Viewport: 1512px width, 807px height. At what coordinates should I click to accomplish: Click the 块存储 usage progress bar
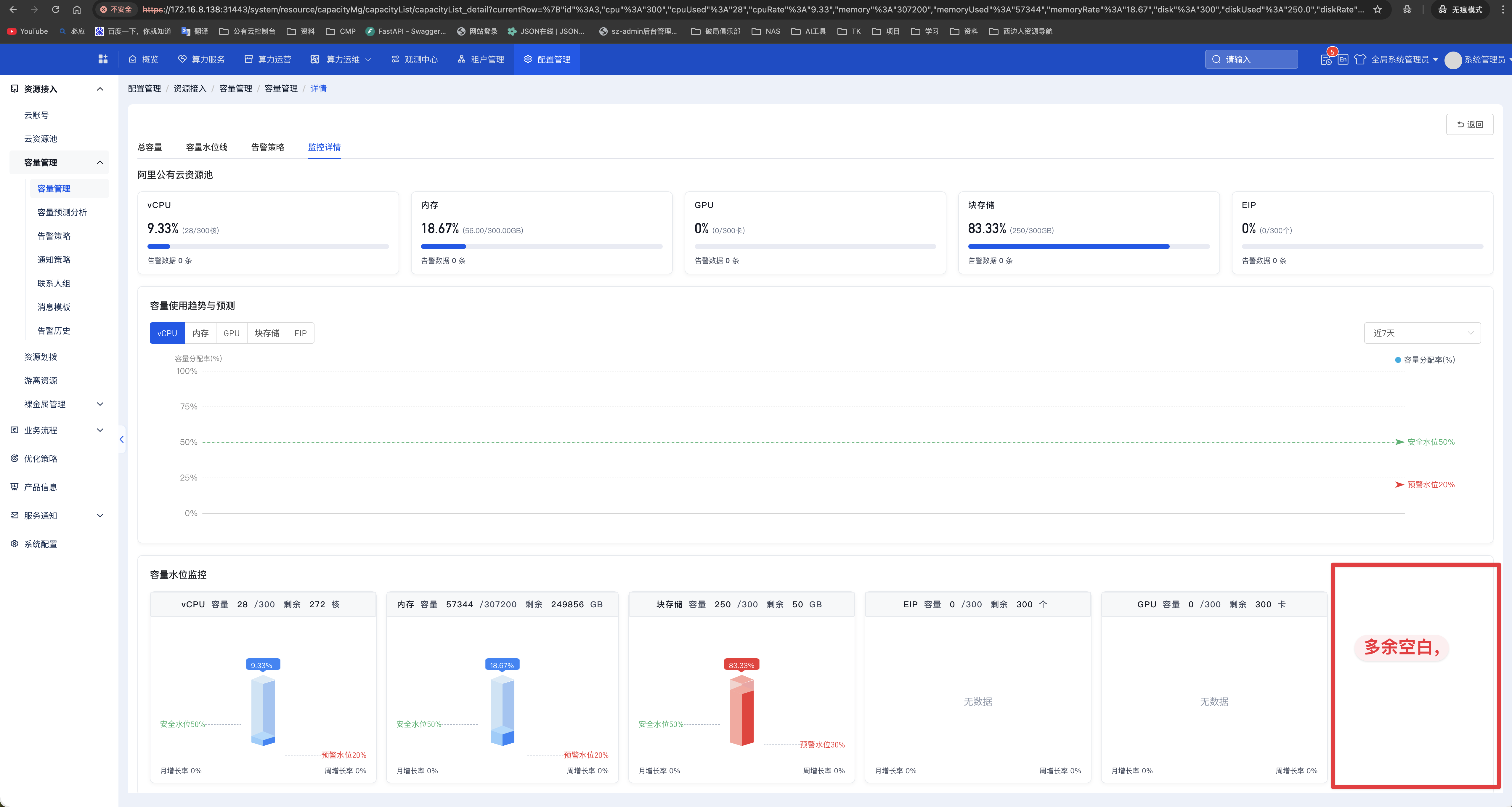point(1088,247)
